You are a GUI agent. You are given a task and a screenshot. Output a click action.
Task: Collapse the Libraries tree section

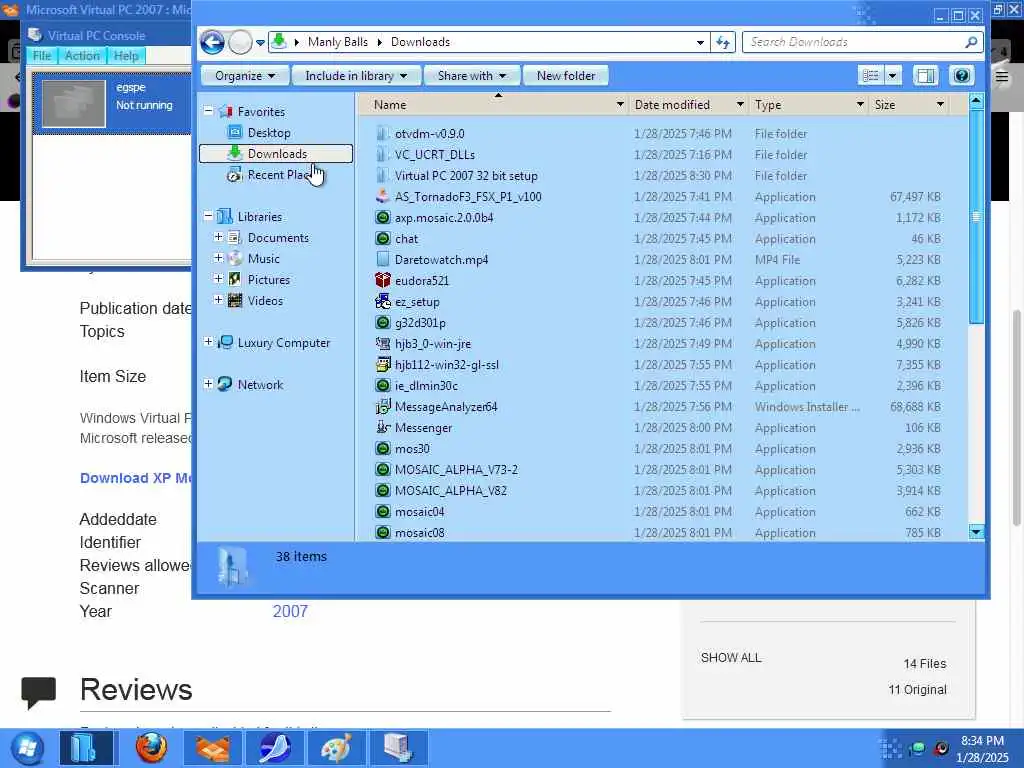point(208,216)
